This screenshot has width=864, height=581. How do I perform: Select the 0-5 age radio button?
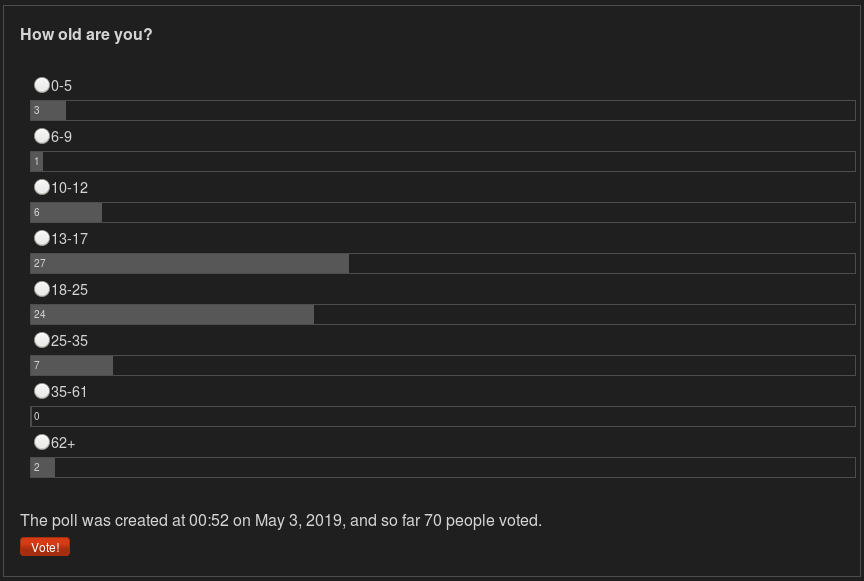click(x=42, y=85)
